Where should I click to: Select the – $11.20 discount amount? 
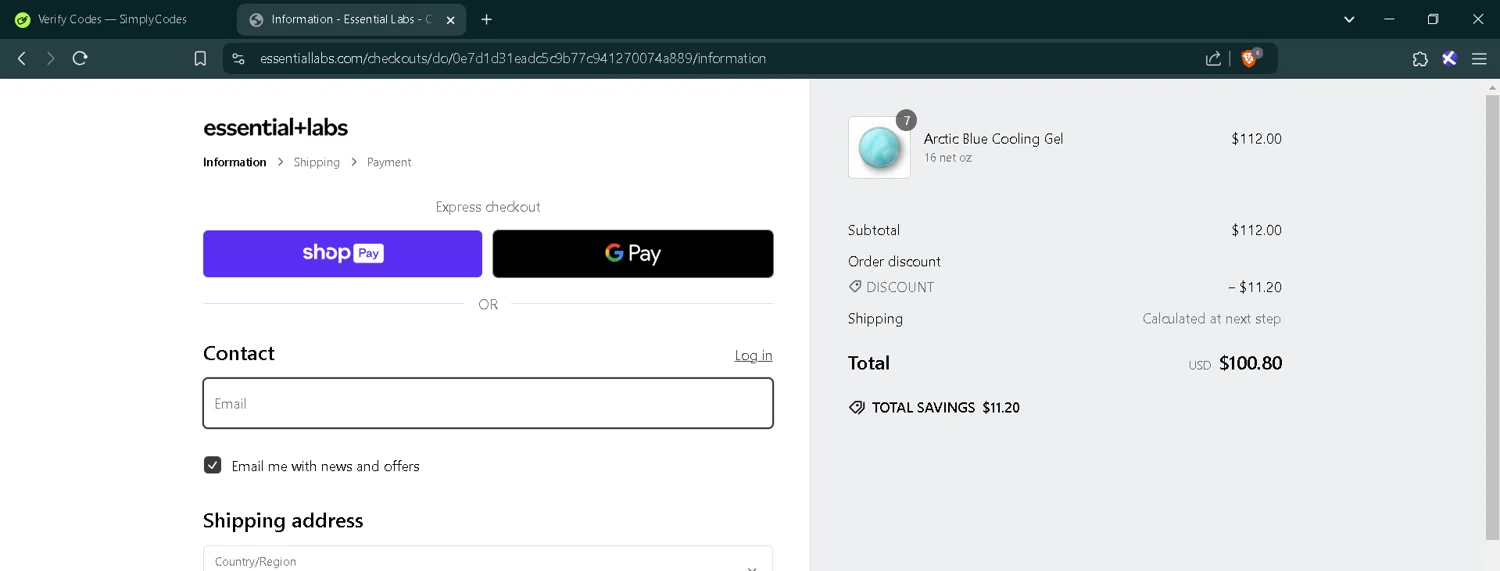(1255, 287)
